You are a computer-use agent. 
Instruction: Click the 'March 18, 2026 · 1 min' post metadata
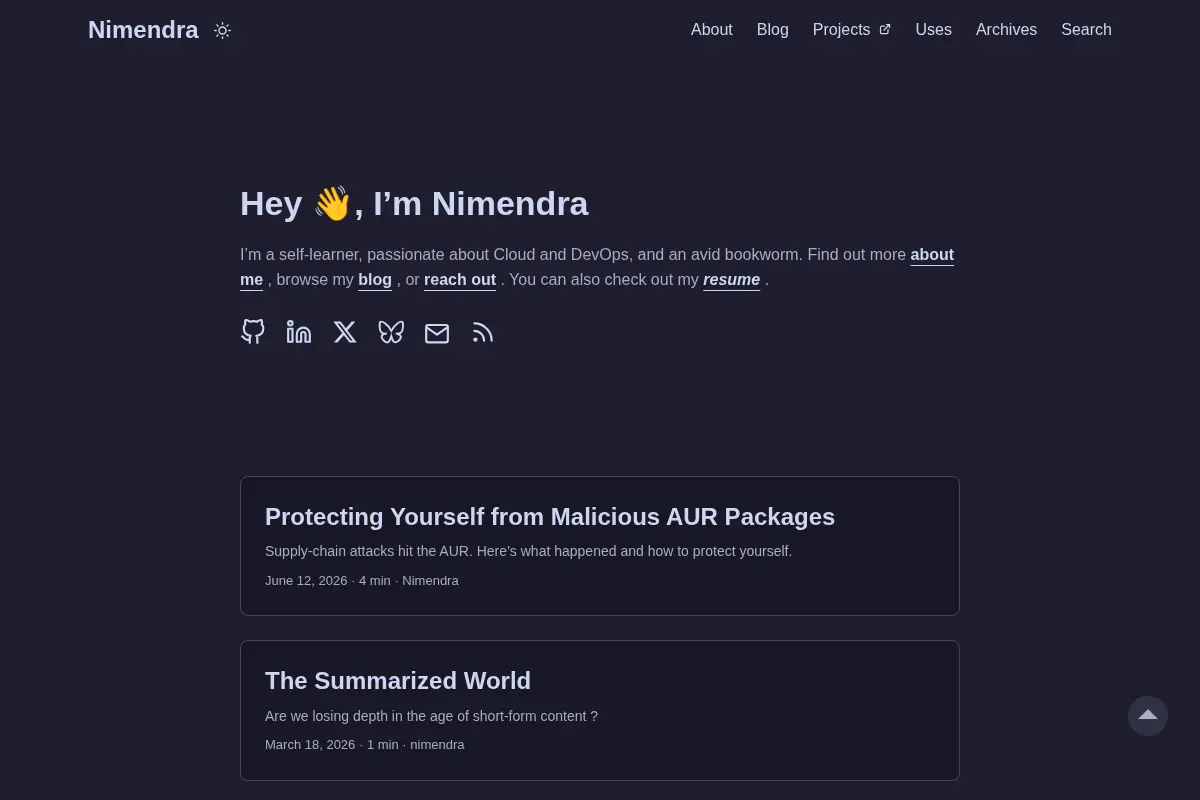pyautogui.click(x=332, y=745)
